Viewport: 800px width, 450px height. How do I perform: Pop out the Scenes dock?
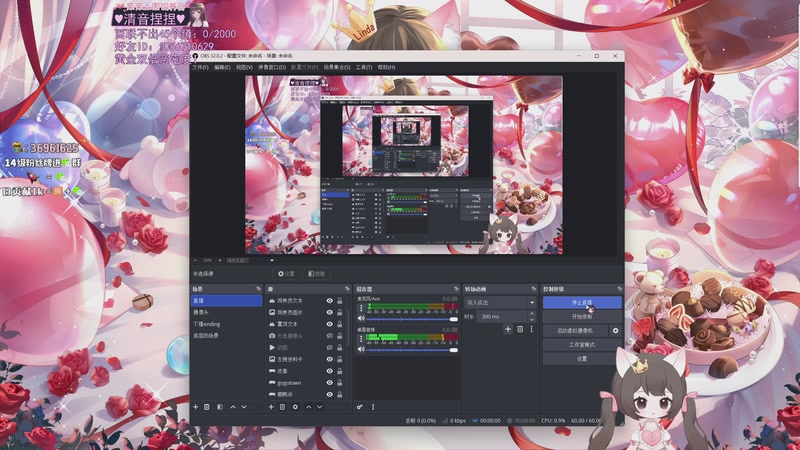tap(258, 289)
